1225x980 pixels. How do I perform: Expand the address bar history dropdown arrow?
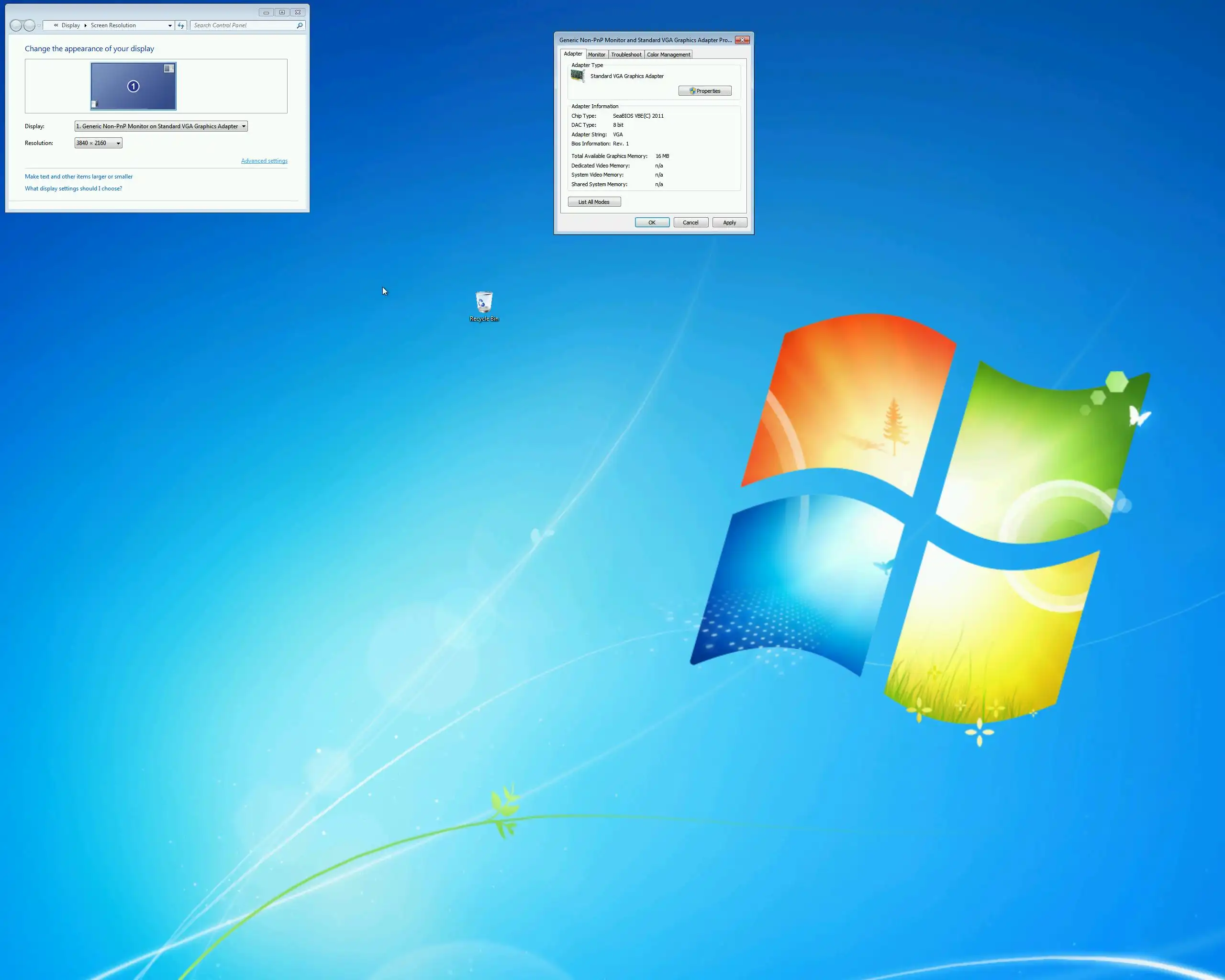pos(170,25)
